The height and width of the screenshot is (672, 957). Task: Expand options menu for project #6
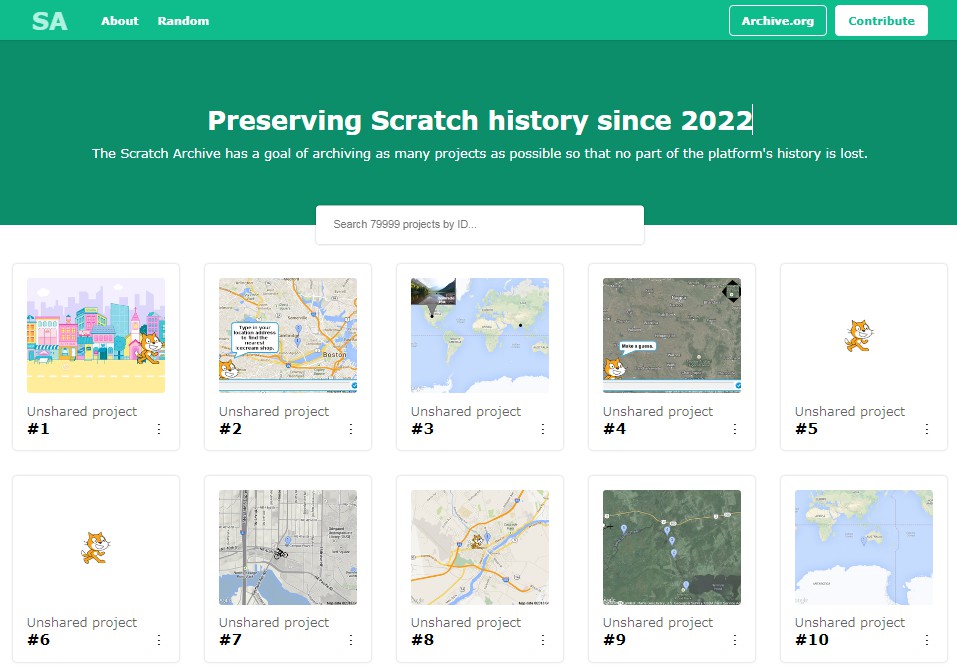(159, 640)
